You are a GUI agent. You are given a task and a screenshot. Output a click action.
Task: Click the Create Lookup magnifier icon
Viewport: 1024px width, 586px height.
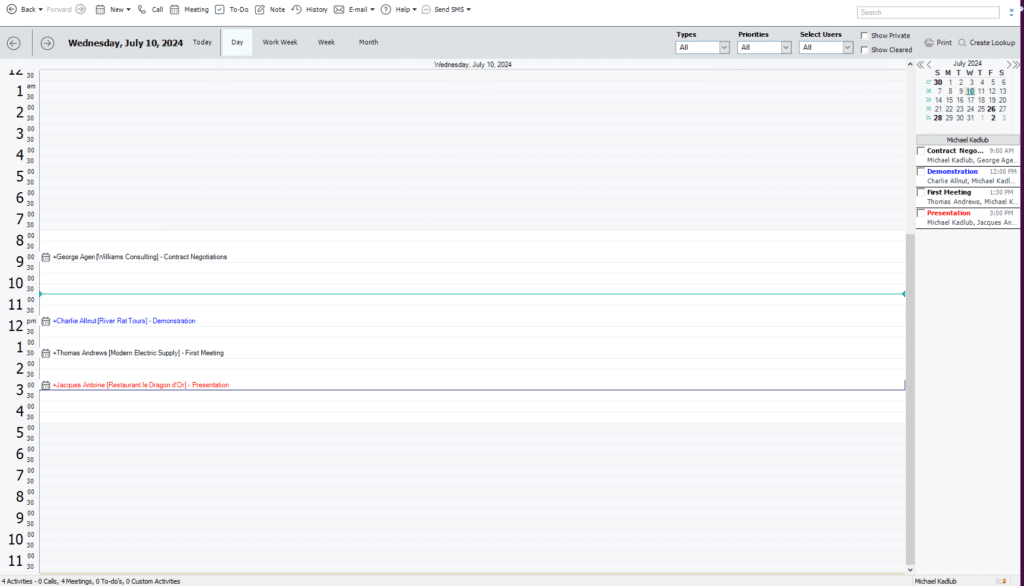(962, 42)
